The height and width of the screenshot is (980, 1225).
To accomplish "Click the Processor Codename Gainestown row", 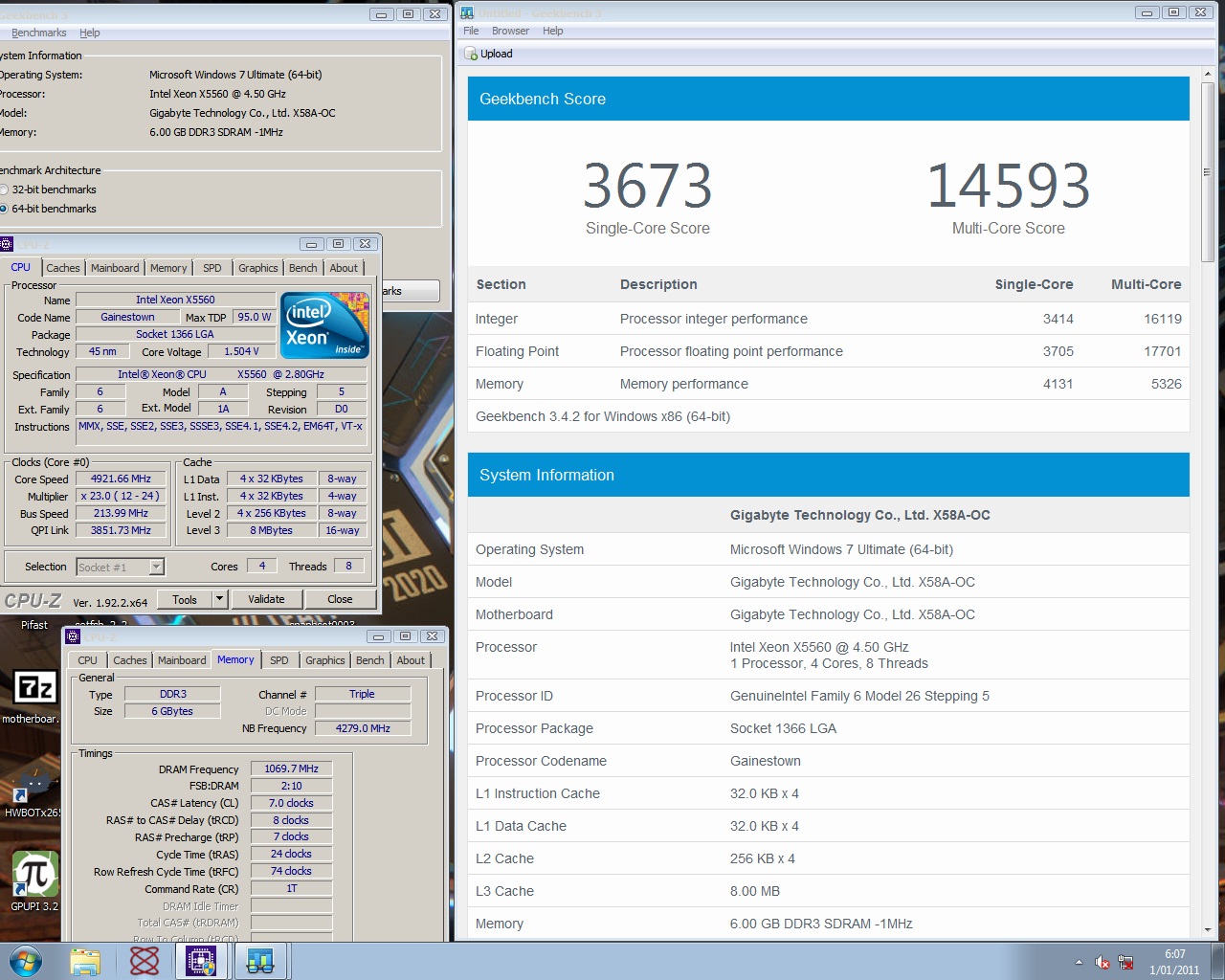I will tap(829, 761).
